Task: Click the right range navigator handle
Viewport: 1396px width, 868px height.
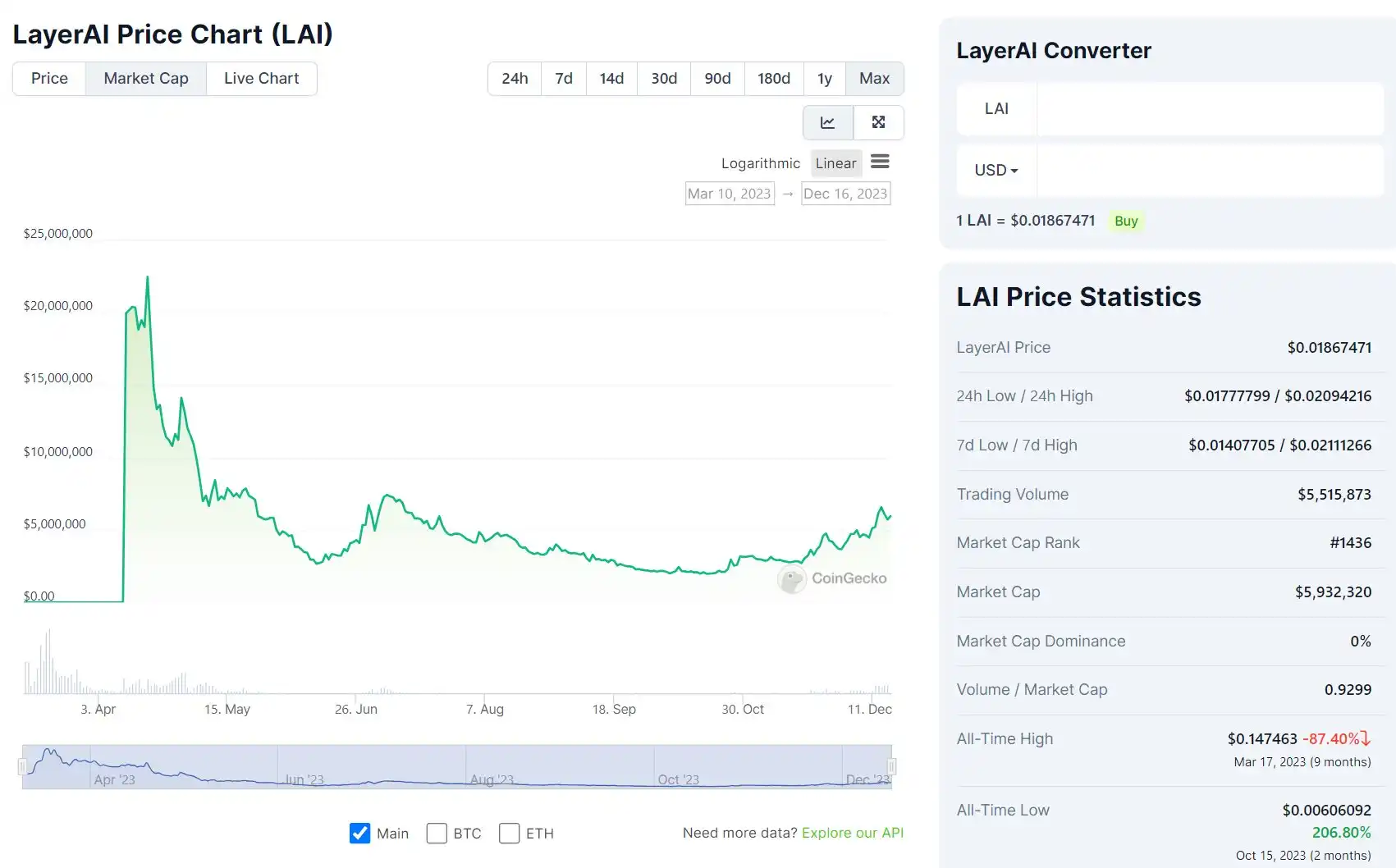Action: click(891, 767)
